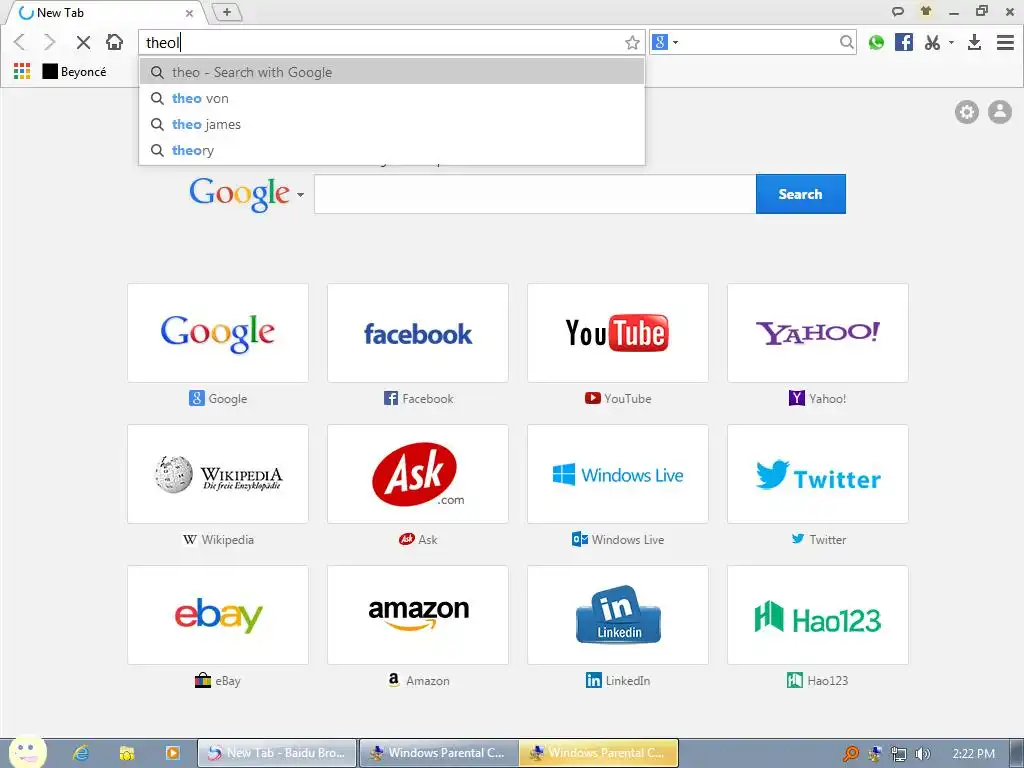Select the 'theo von' suggestion
This screenshot has width=1024, height=768.
pyautogui.click(x=392, y=98)
